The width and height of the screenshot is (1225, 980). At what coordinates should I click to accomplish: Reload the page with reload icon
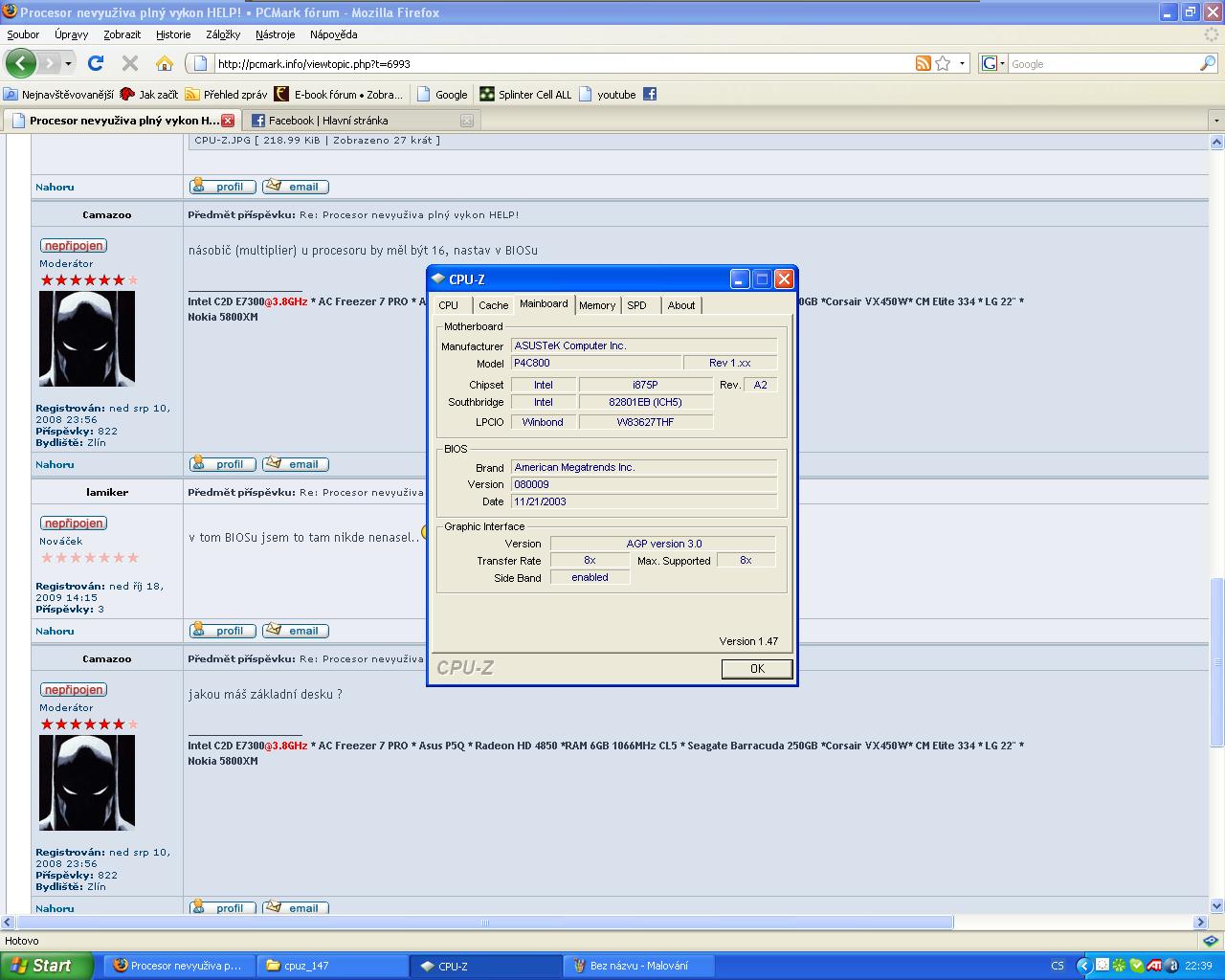[96, 63]
